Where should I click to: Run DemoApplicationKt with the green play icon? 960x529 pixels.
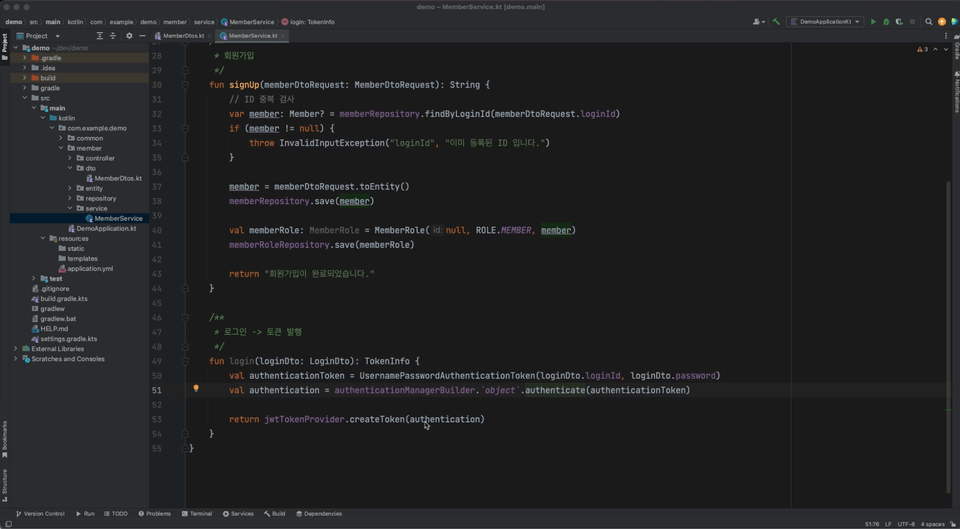point(873,21)
